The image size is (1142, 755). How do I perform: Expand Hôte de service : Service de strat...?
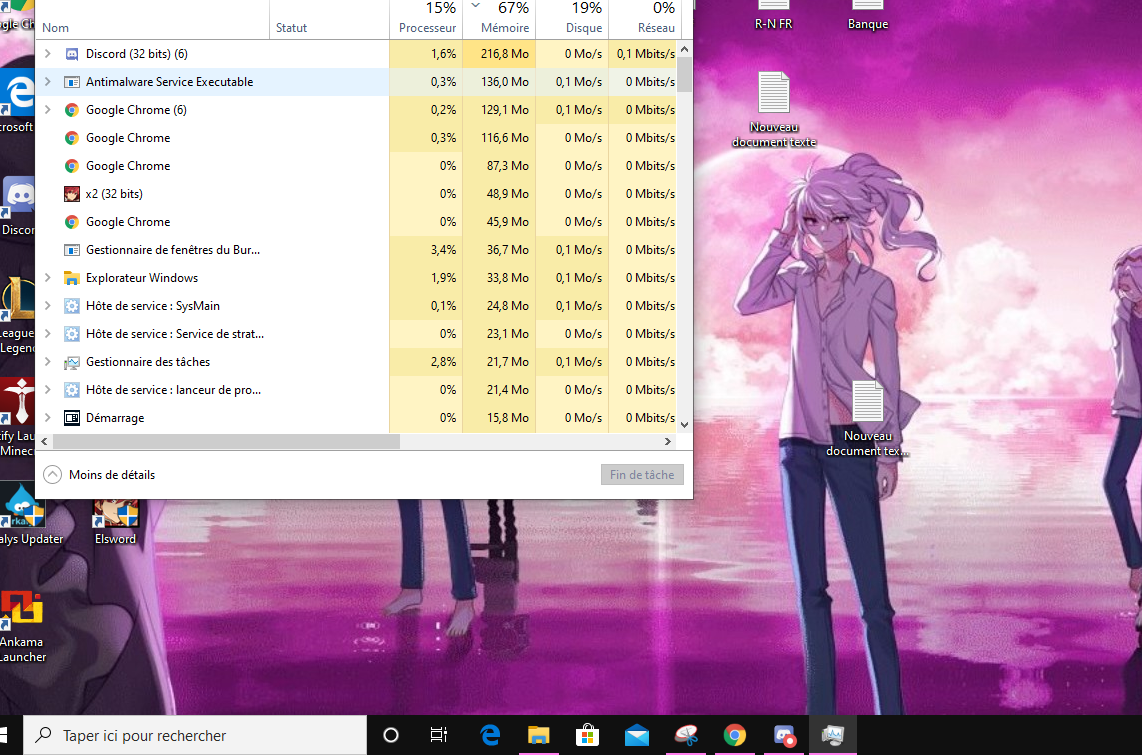click(x=48, y=334)
